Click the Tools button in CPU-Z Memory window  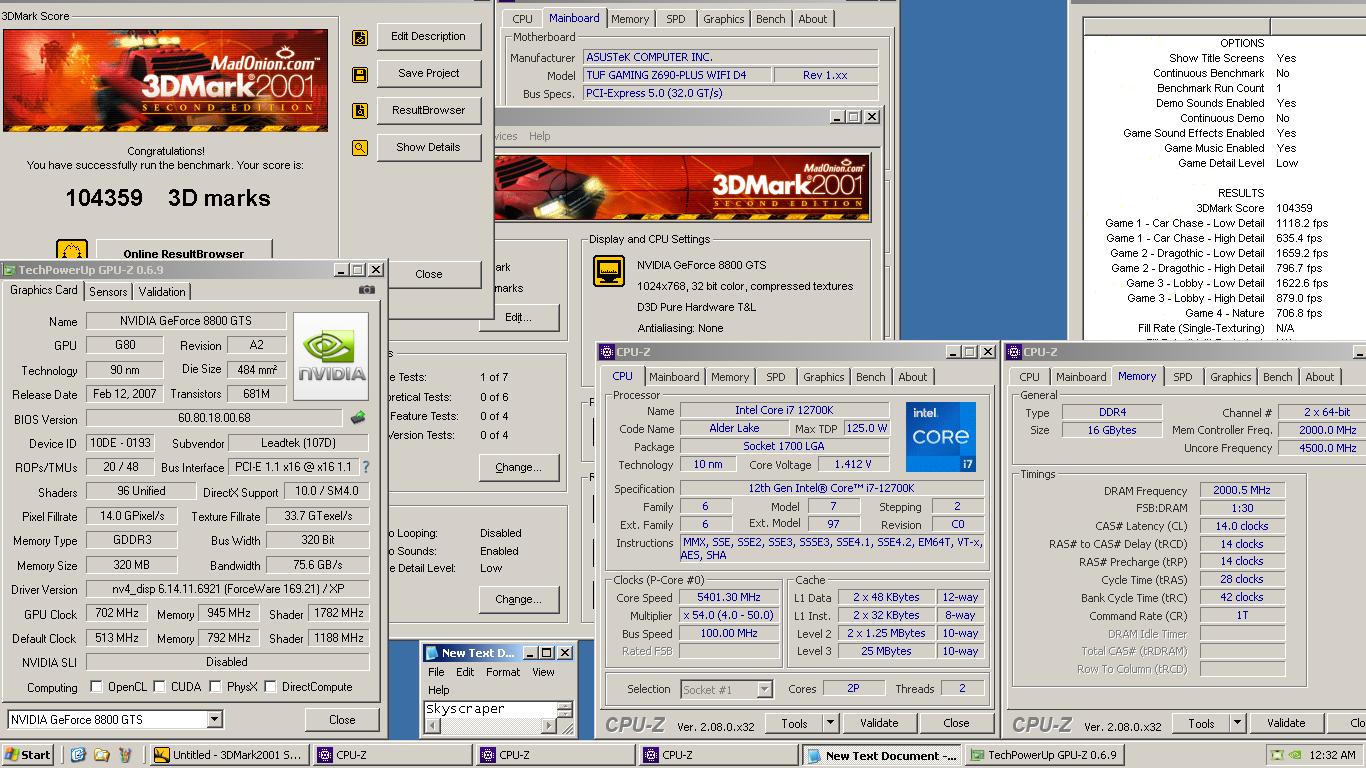click(1201, 723)
